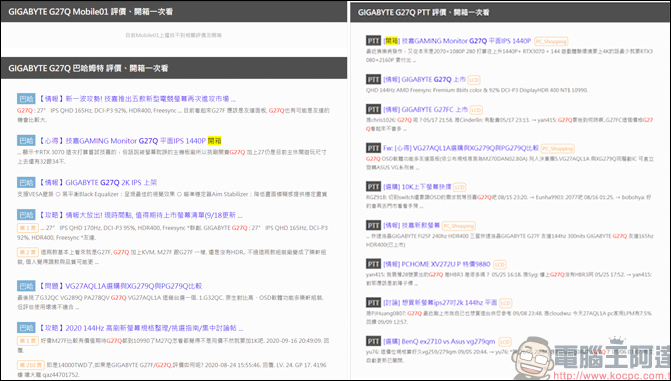Image resolution: width=671 pixels, height=381 pixels.
Task: Click the PTT badge beside 技嘉新款螢幕
Action: click(x=373, y=225)
